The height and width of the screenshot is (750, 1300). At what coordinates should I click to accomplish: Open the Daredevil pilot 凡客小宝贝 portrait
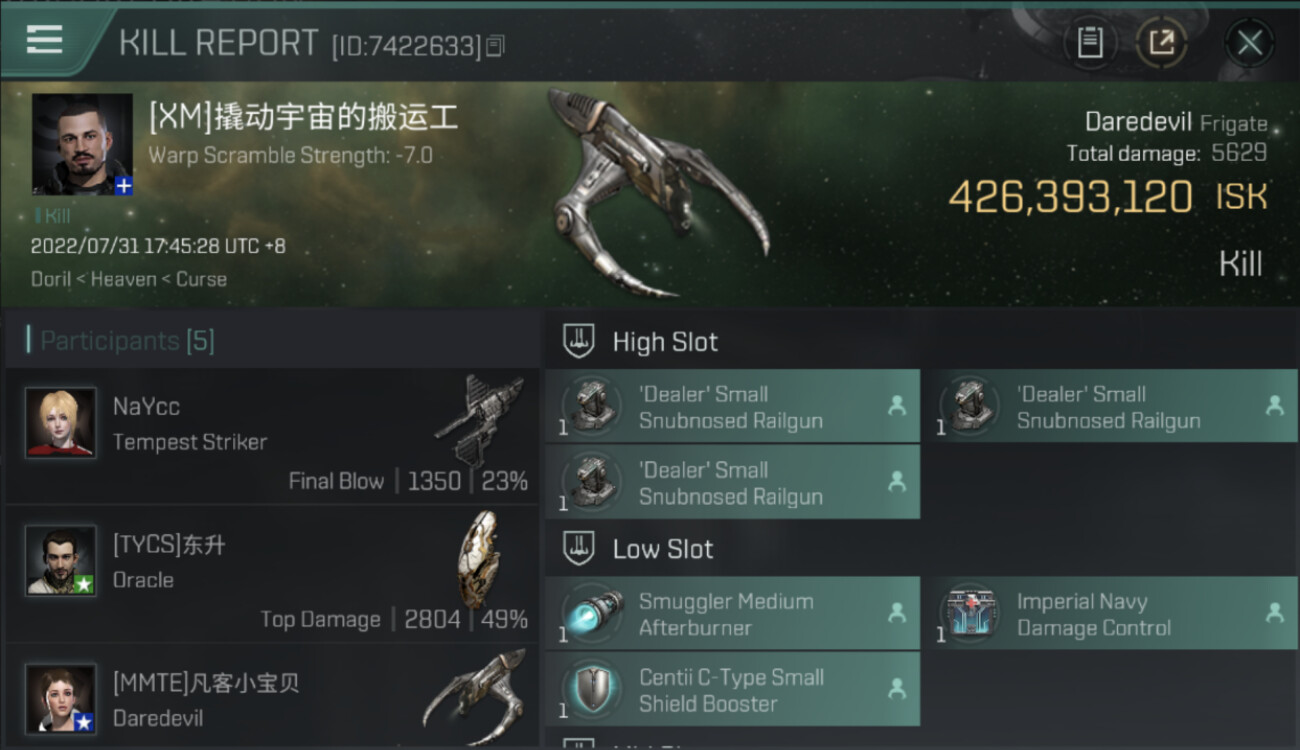point(61,699)
